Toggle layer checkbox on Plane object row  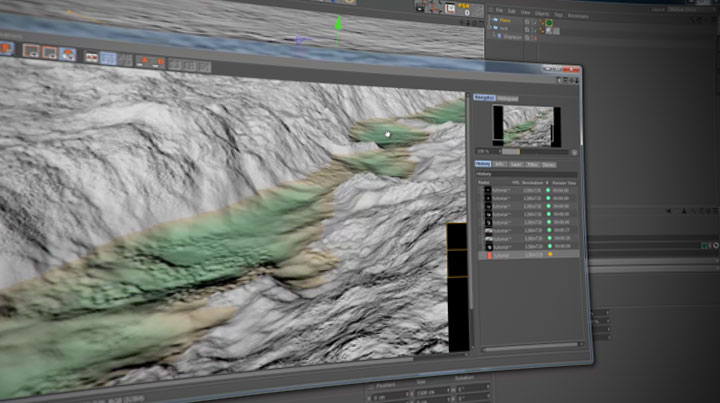point(527,22)
